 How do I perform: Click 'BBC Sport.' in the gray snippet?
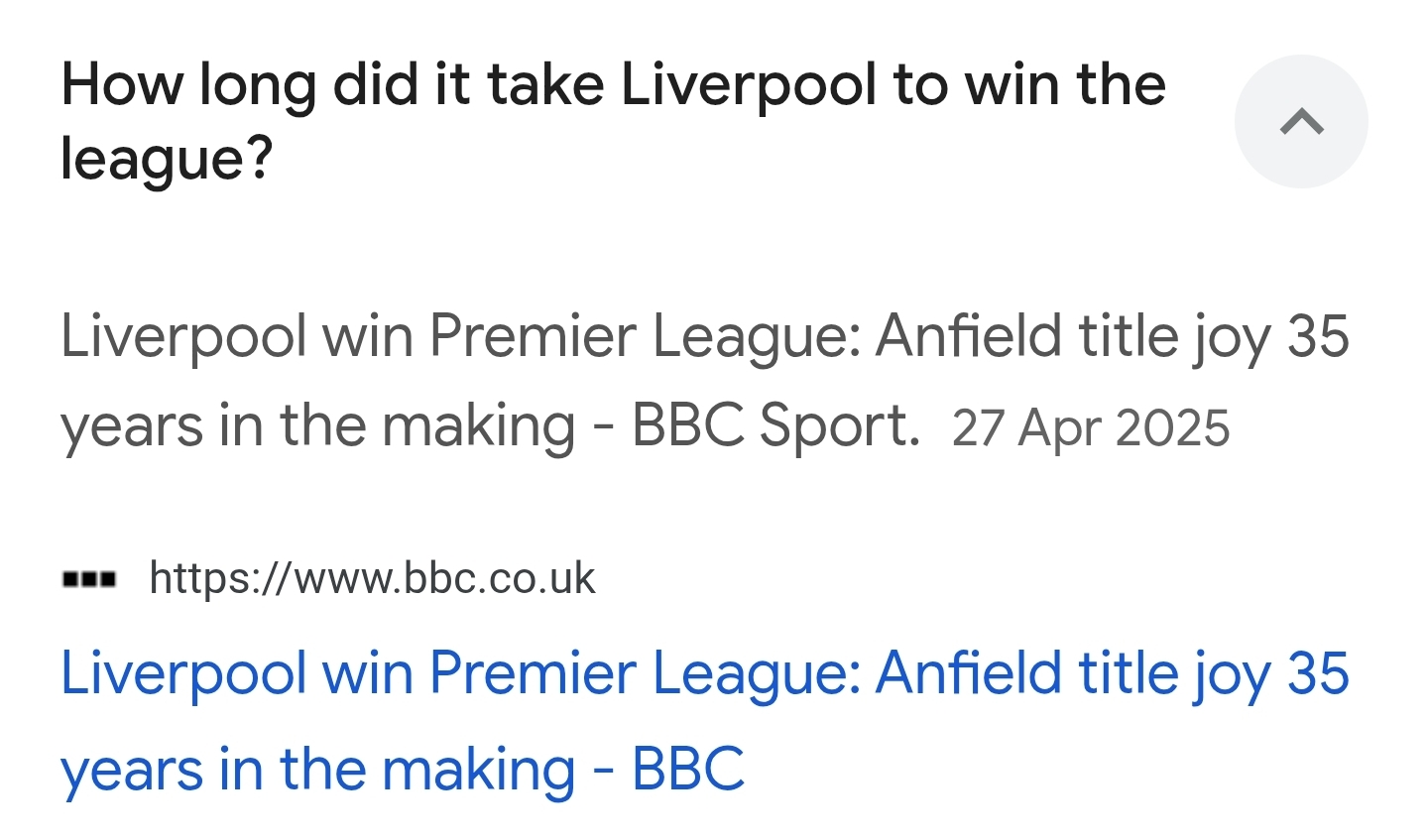coord(776,426)
